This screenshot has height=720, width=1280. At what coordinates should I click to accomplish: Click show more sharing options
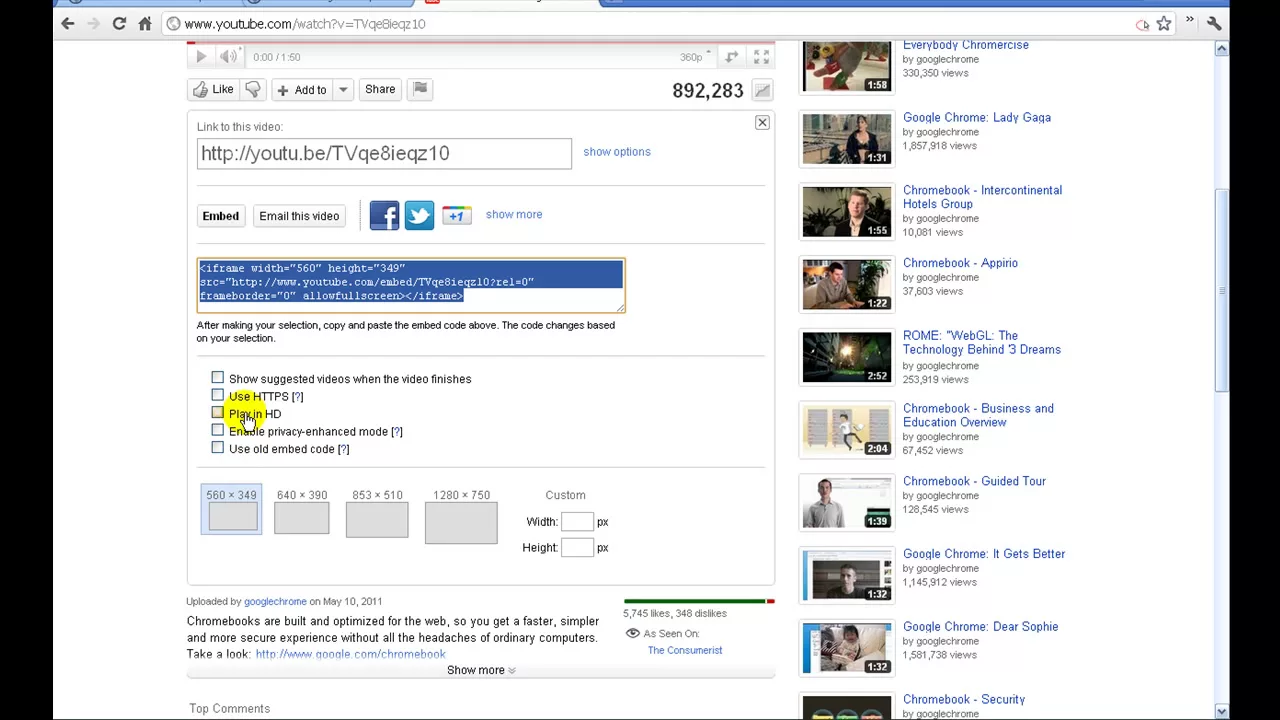click(514, 214)
